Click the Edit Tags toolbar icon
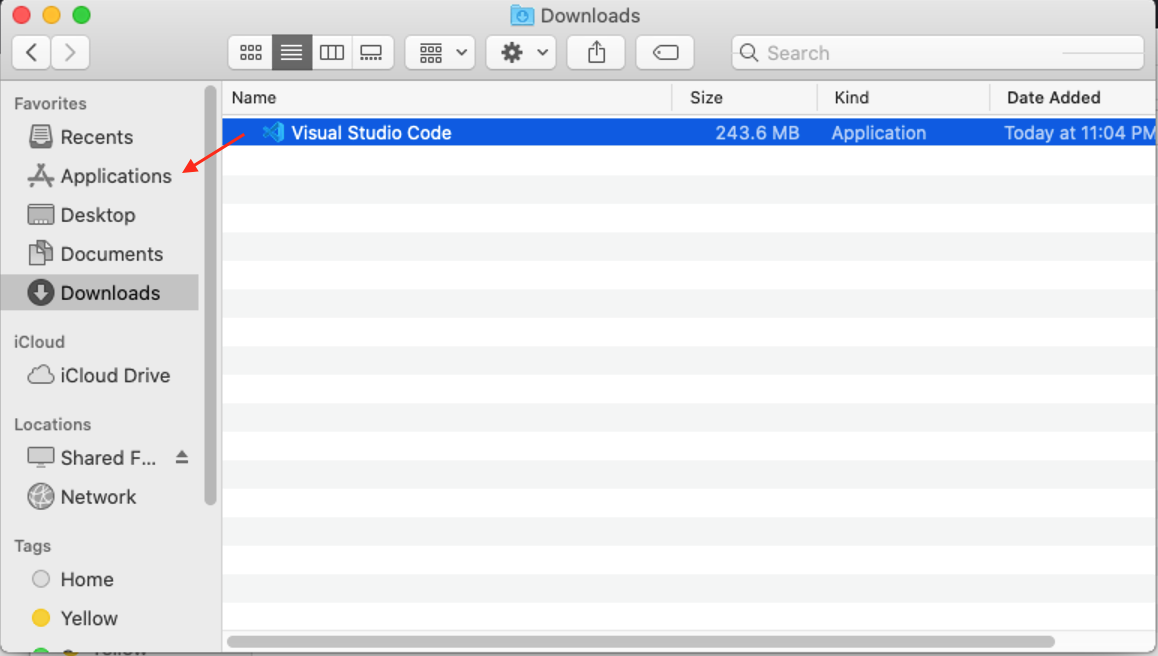This screenshot has height=656, width=1158. [665, 52]
